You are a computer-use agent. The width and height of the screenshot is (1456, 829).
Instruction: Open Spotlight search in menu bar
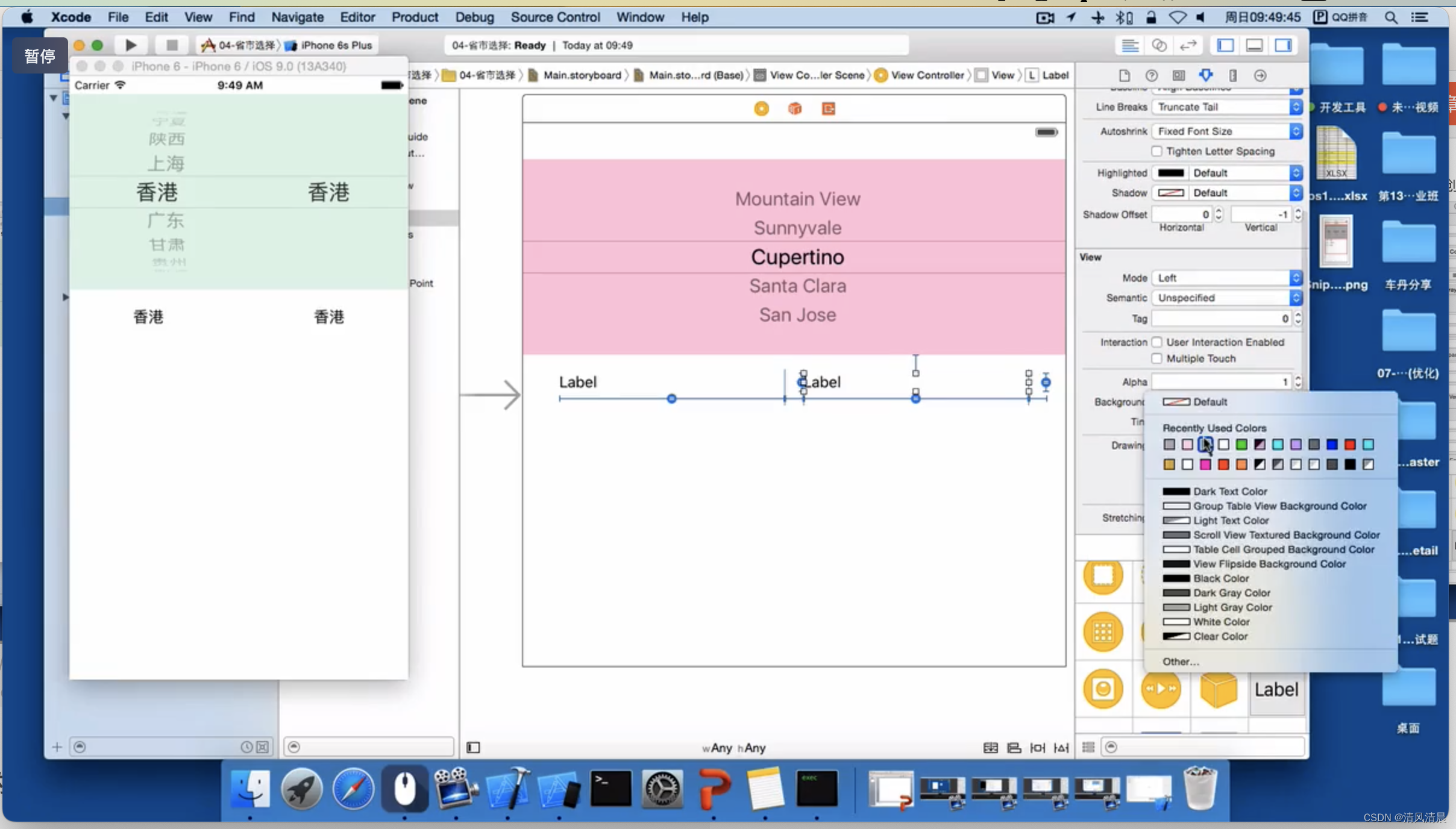tap(1390, 17)
